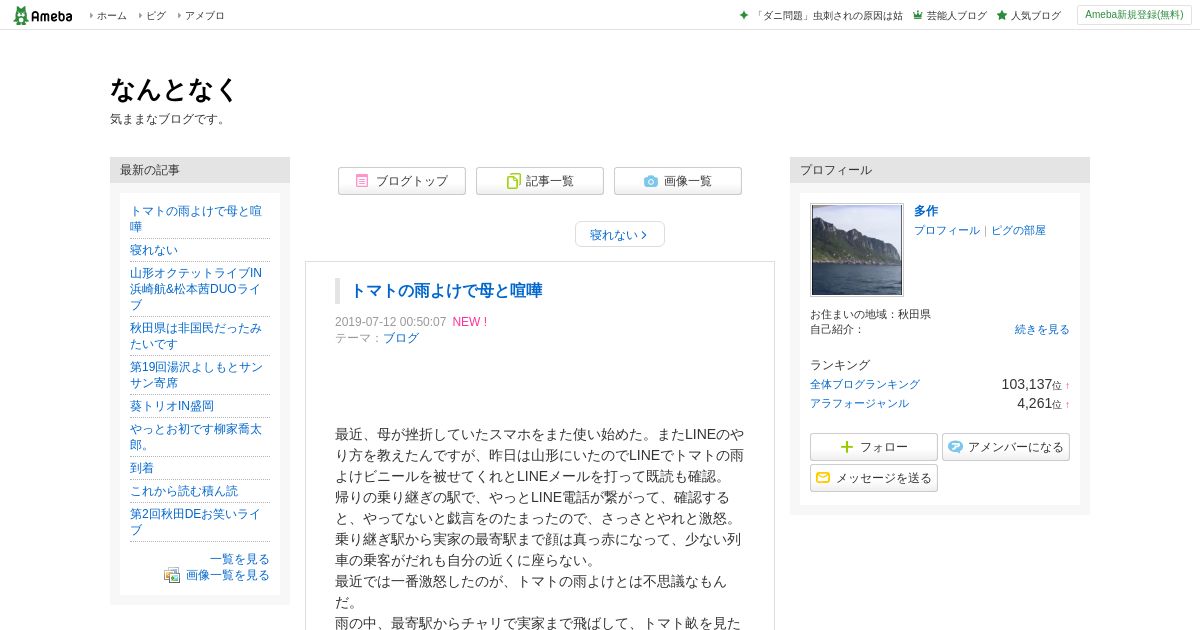Click the フォロー button
Screen dimensions: 1200x630
point(874,447)
